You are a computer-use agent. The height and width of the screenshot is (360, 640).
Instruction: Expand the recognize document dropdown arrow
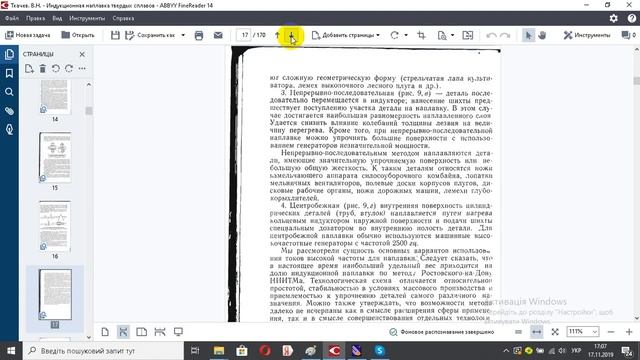tap(453, 36)
